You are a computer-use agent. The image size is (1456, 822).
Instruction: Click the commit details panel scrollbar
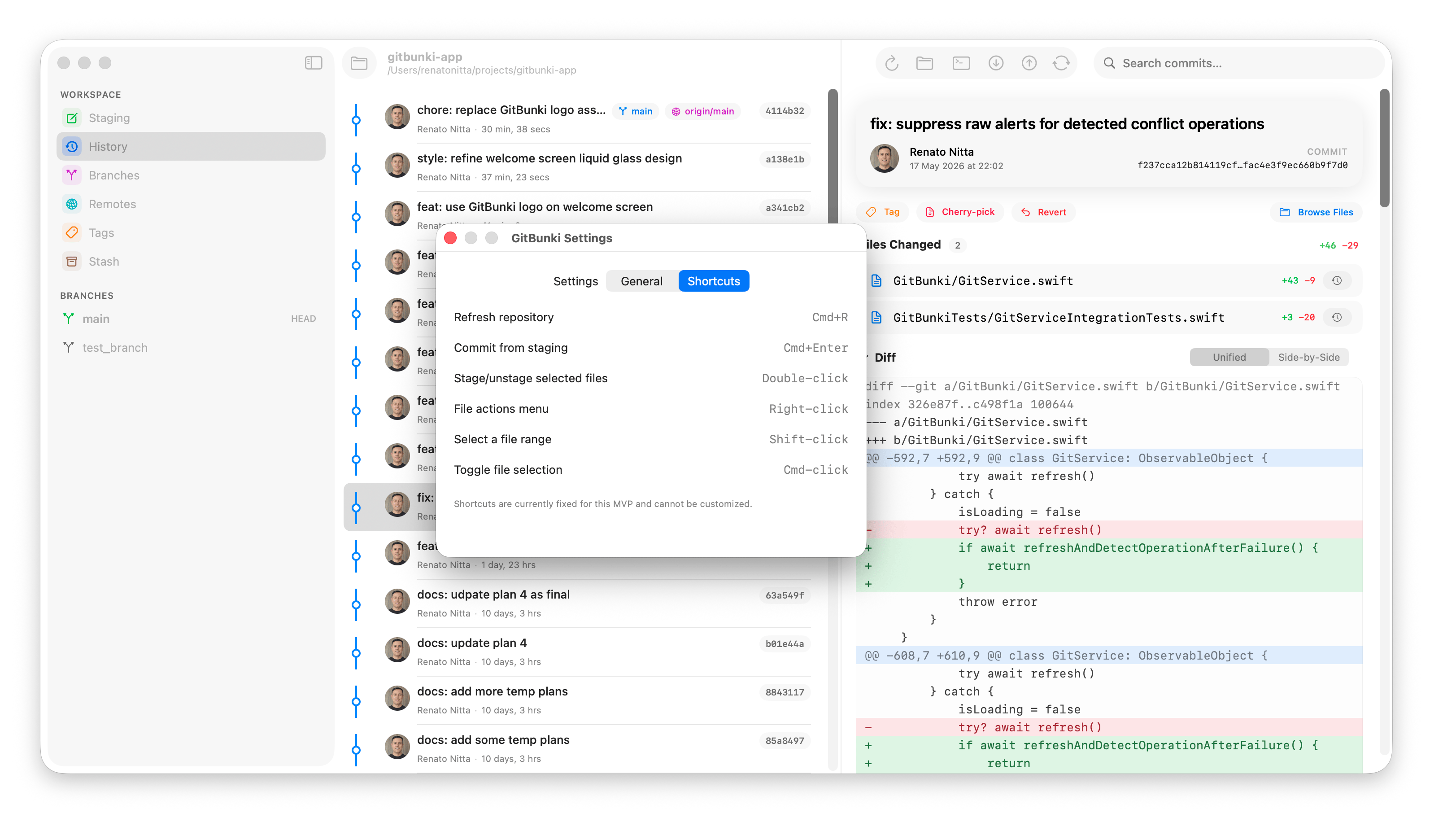[x=1384, y=148]
